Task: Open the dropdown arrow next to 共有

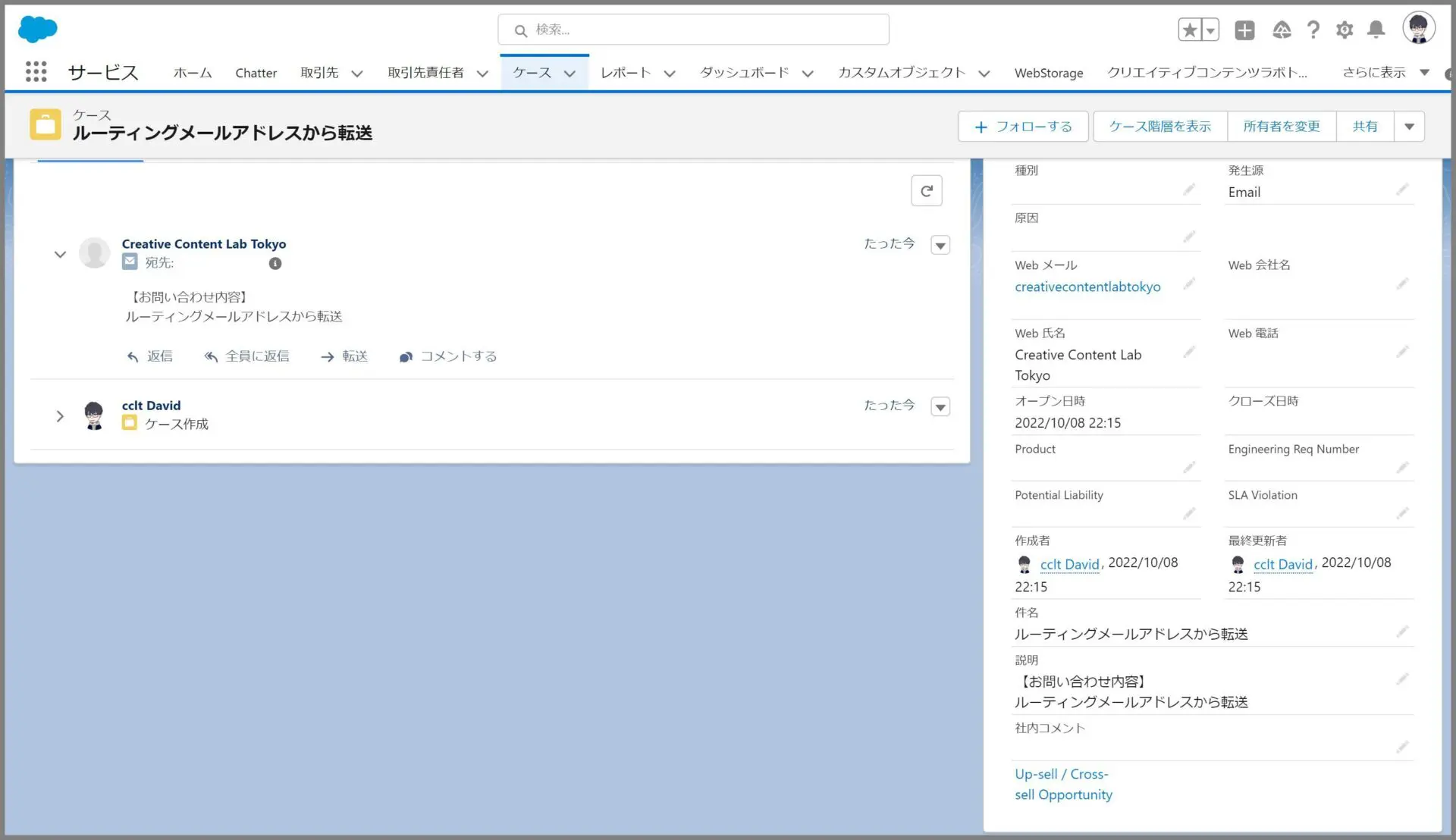Action: (x=1409, y=126)
